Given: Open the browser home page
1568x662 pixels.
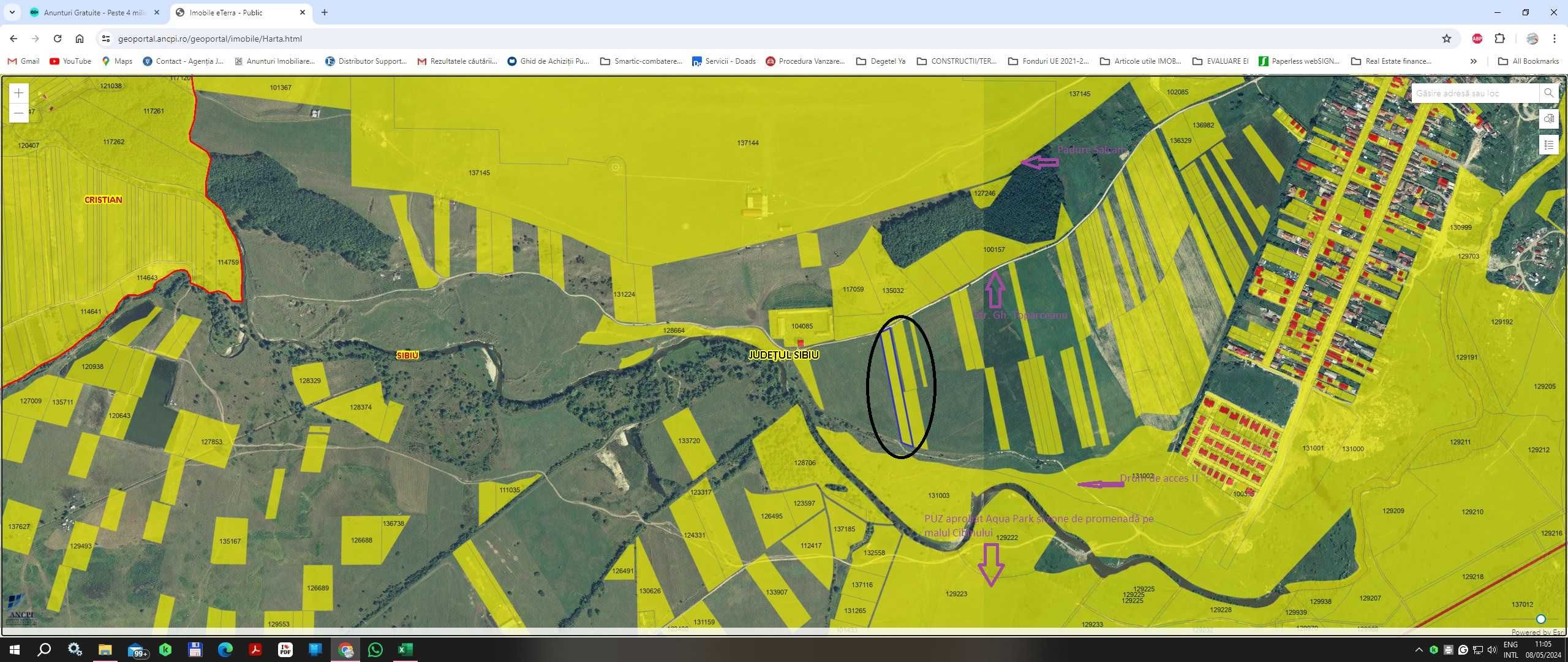Looking at the screenshot, I should (80, 39).
